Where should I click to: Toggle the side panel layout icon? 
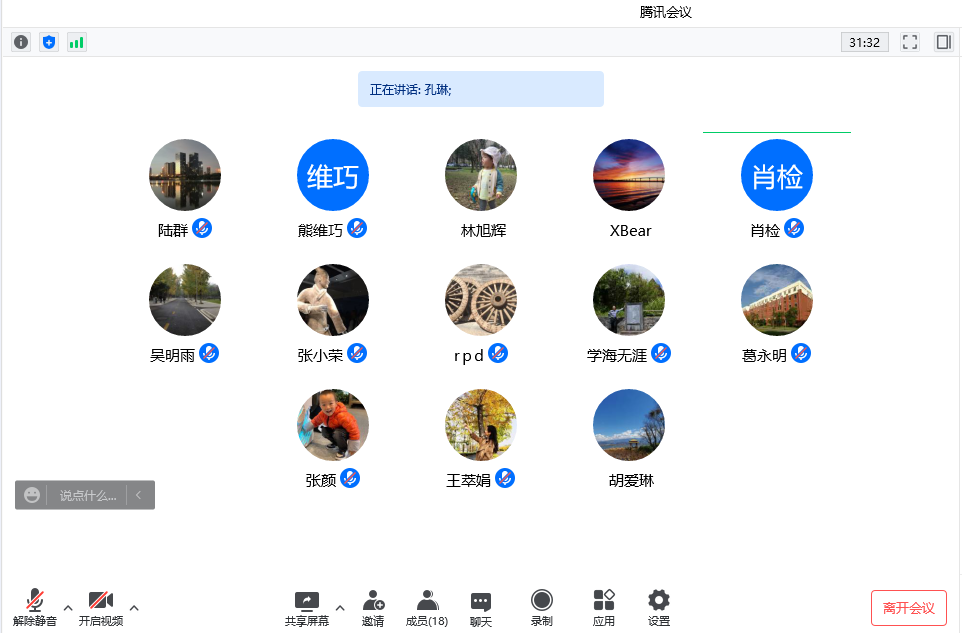(x=943, y=42)
